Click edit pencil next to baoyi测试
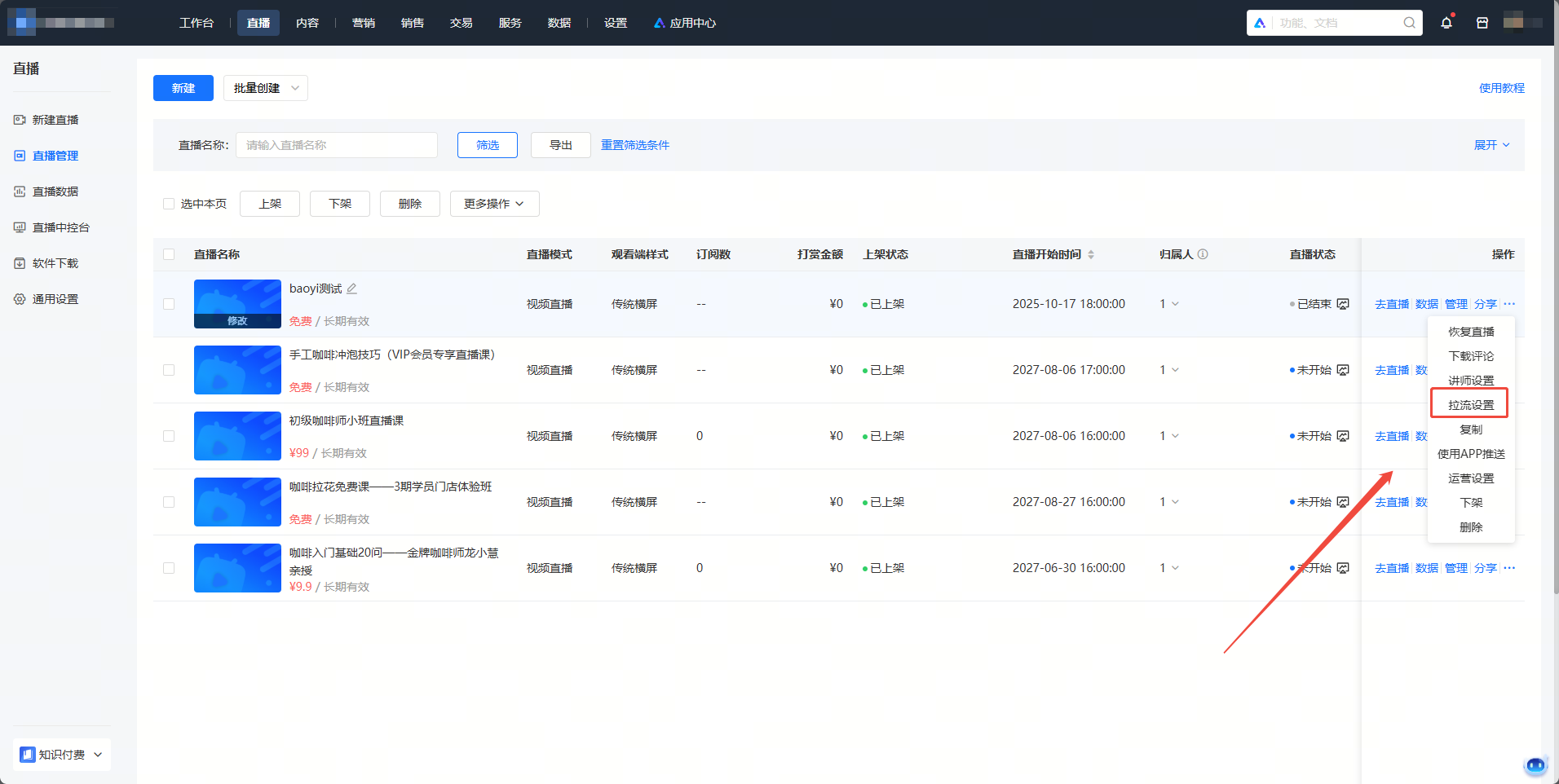 [x=352, y=288]
